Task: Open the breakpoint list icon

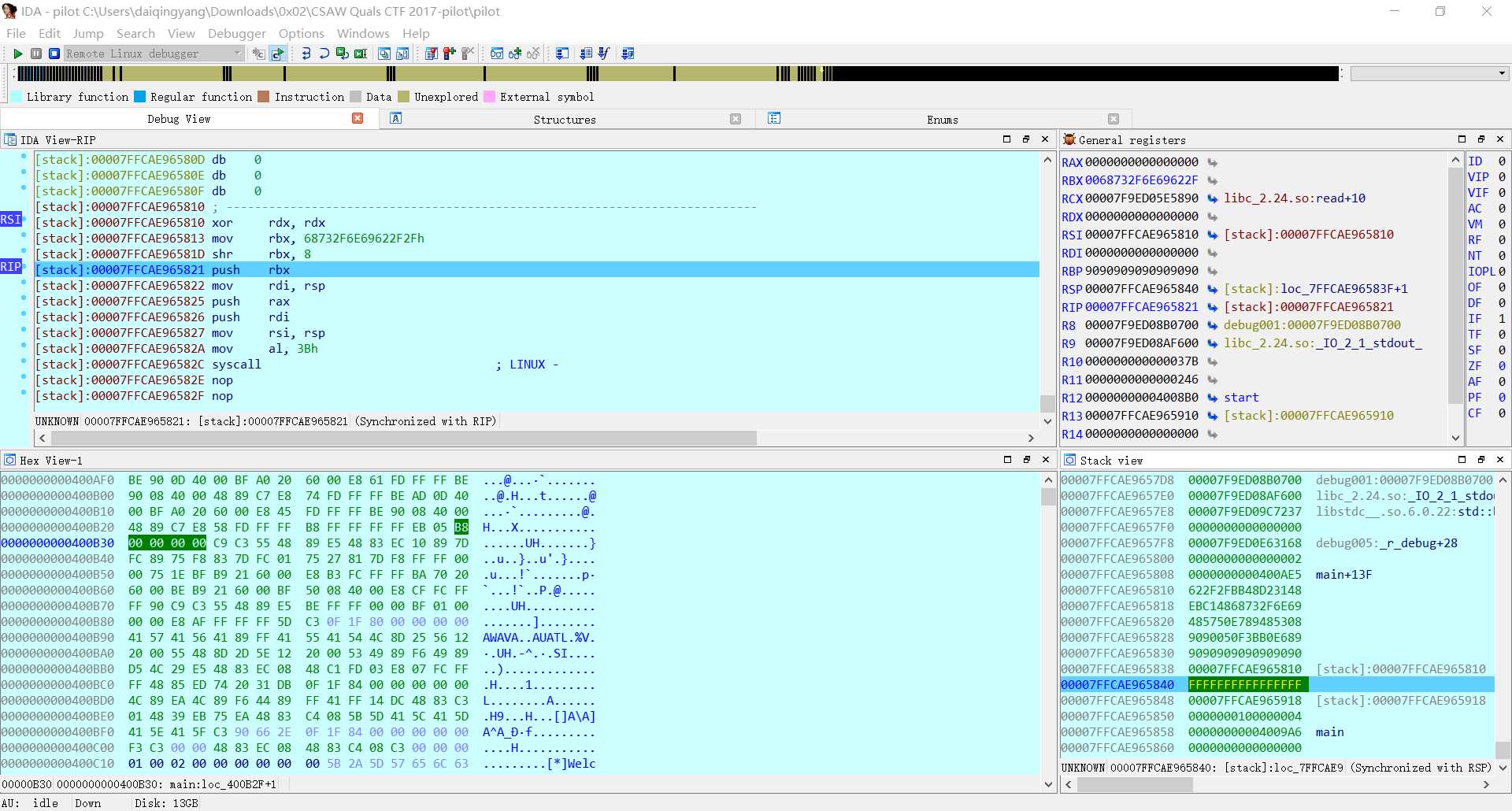Action: pyautogui.click(x=432, y=54)
